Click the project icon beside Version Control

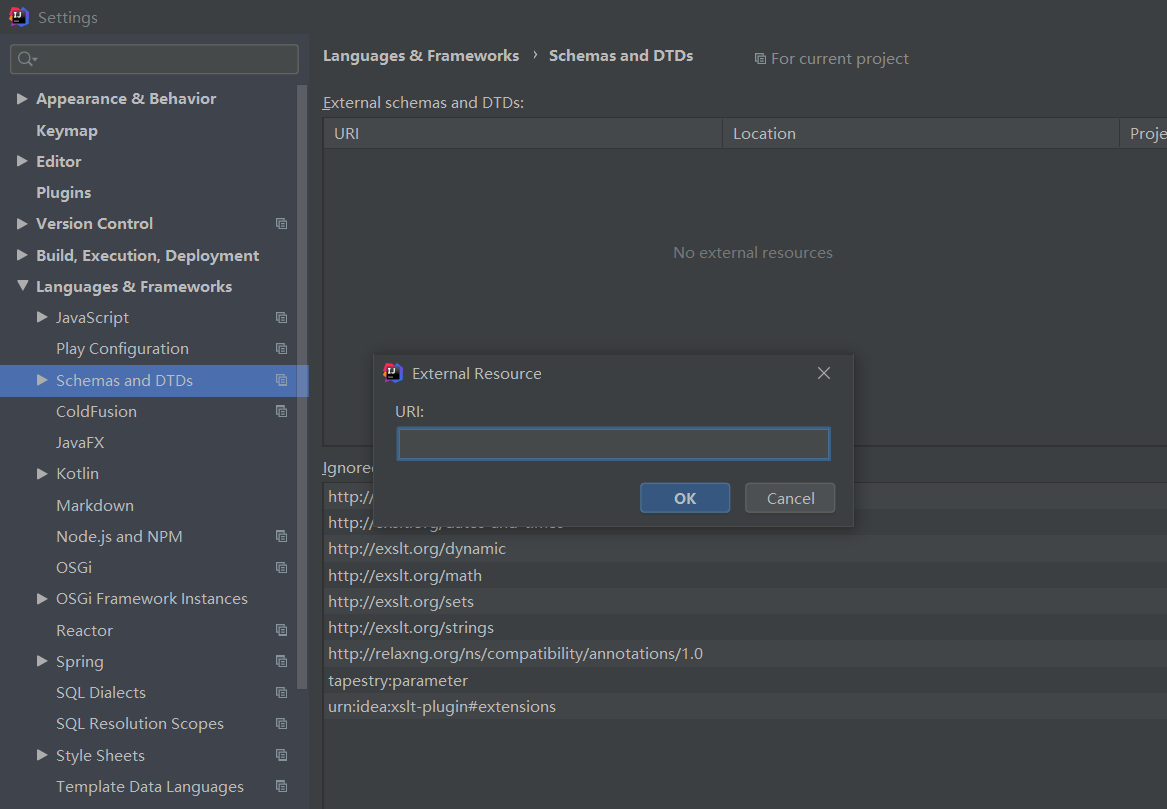point(281,223)
